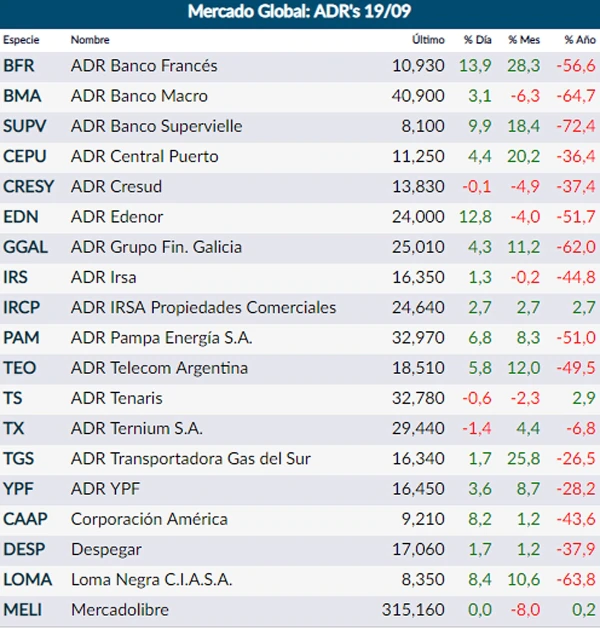The height and width of the screenshot is (630, 600).
Task: Open the GGAL ticker symbol
Action: [25, 247]
